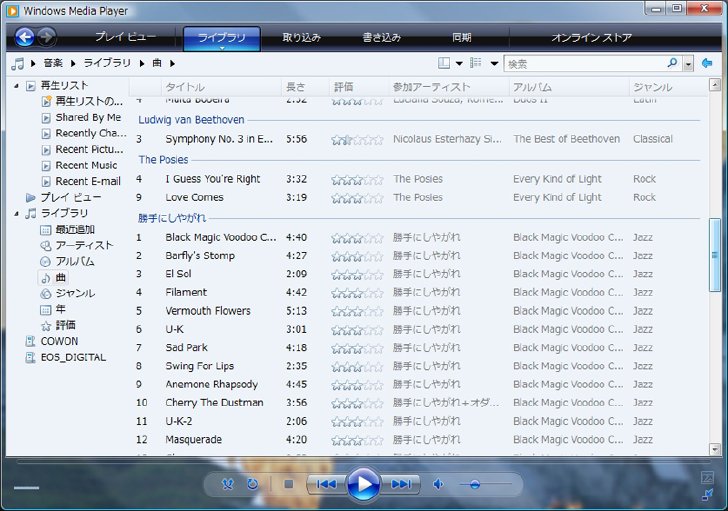Click the music note category icon in breadcrumb
728x511 pixels.
click(17, 64)
